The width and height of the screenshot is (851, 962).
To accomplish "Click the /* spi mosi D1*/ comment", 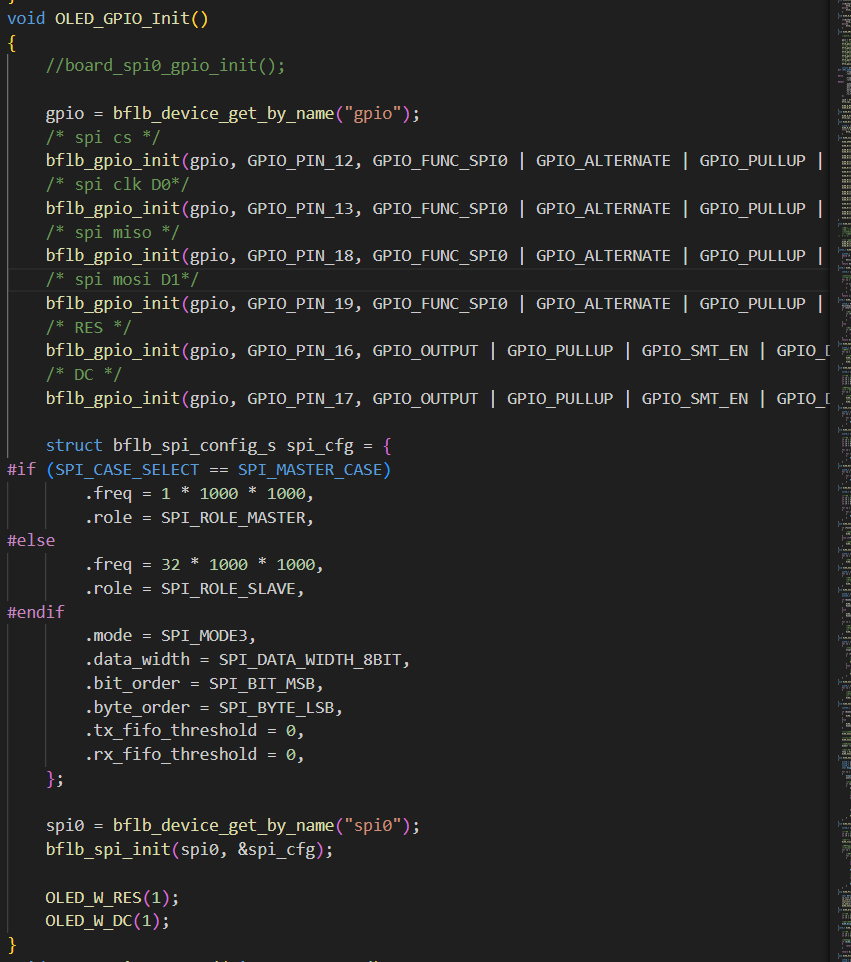I will point(123,280).
